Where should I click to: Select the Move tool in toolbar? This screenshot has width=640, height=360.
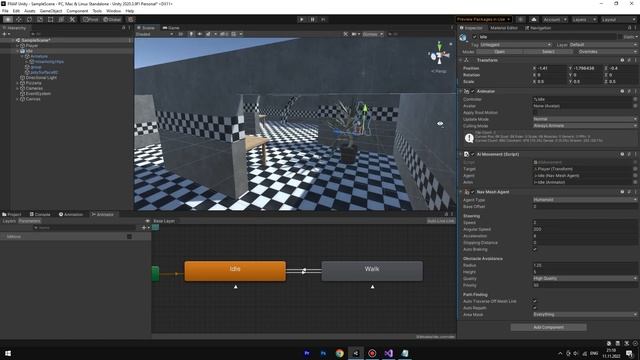[19, 19]
